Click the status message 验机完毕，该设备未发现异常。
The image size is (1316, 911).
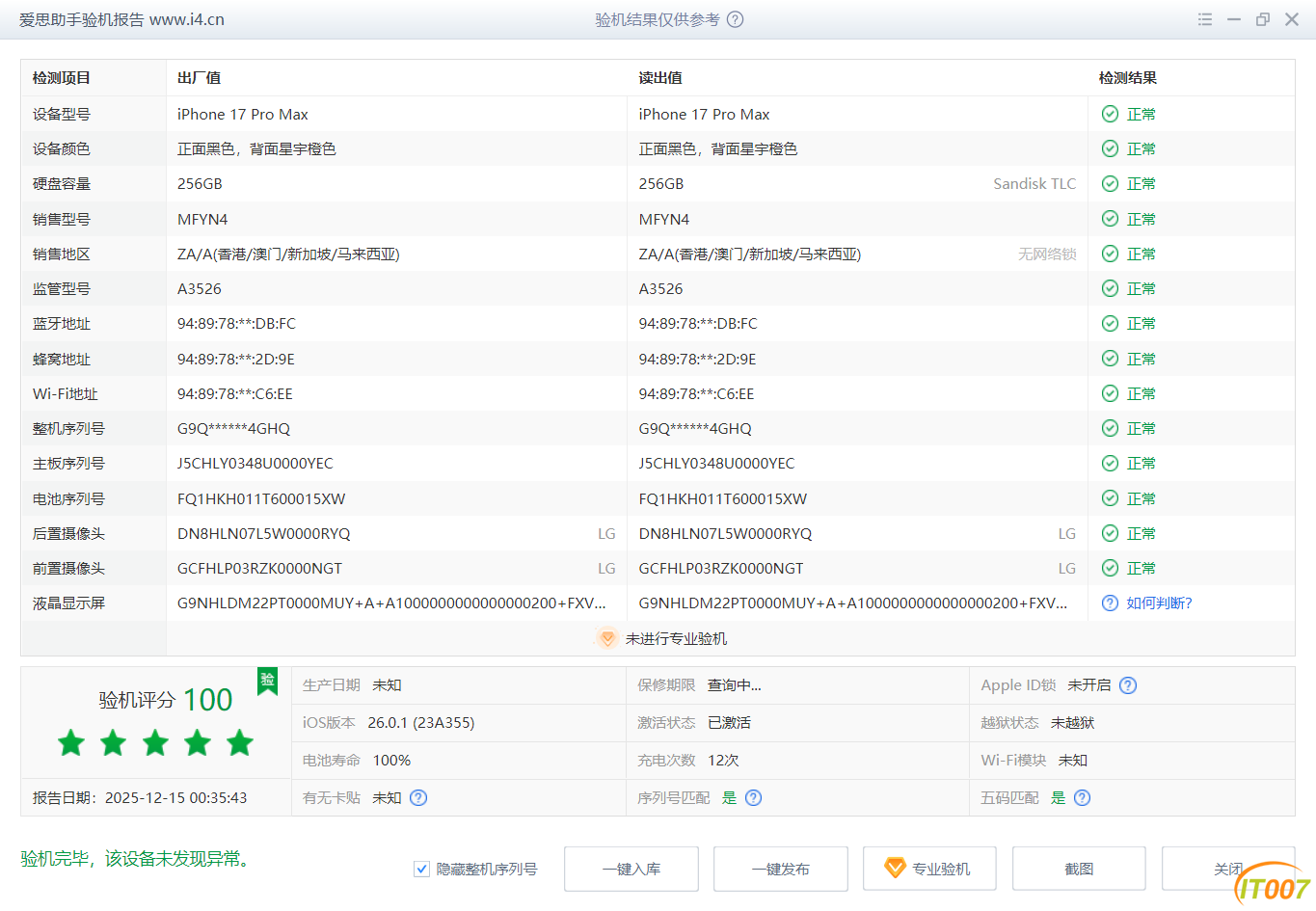tap(137, 859)
